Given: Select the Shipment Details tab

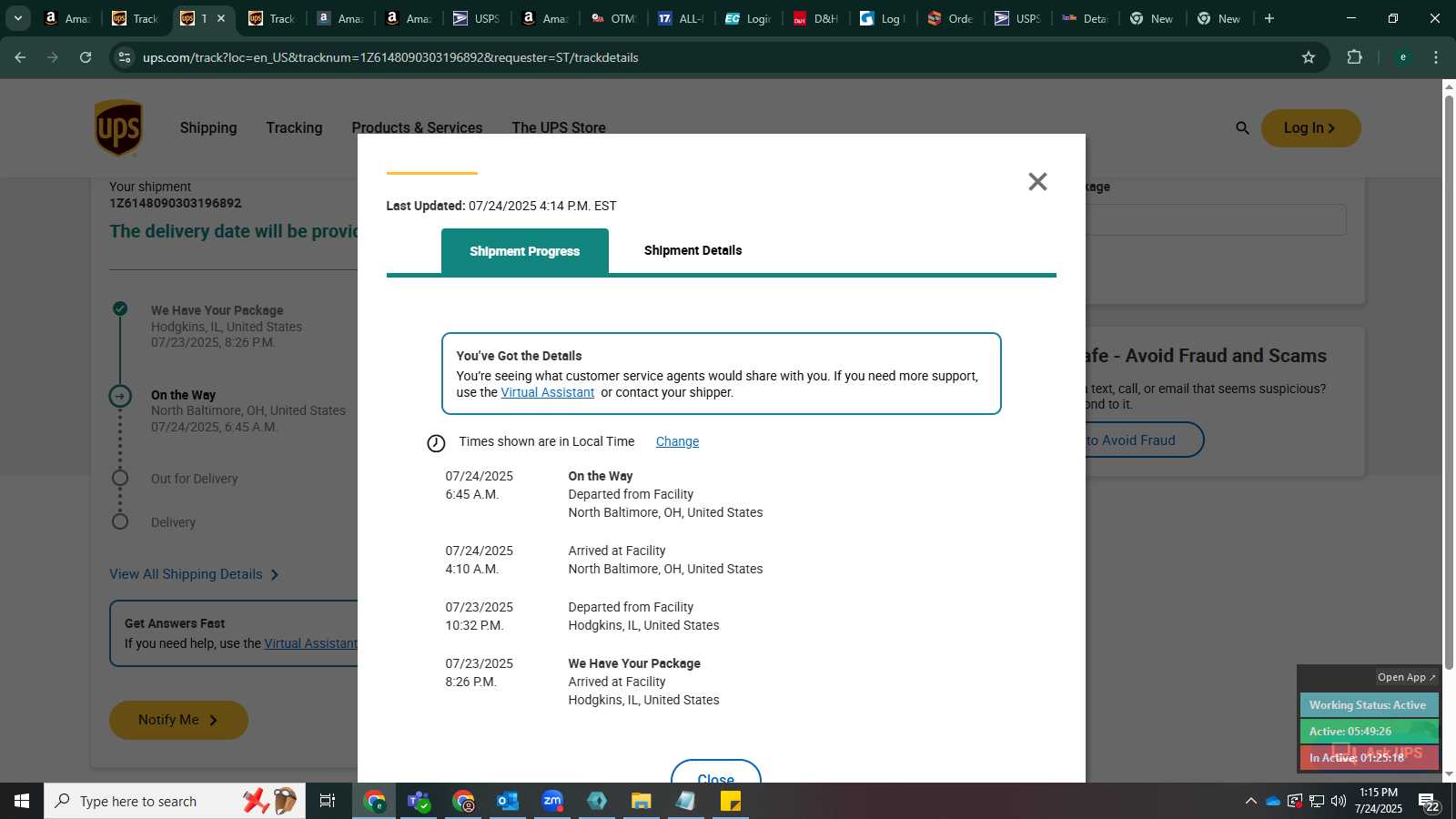Looking at the screenshot, I should pos(693,250).
